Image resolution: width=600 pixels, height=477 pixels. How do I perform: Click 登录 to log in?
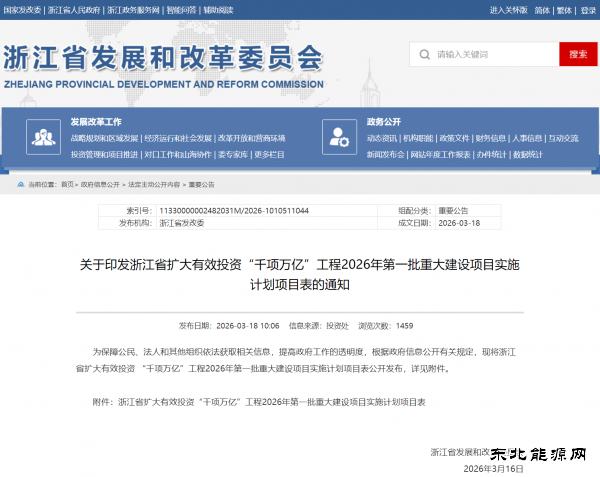point(587,9)
